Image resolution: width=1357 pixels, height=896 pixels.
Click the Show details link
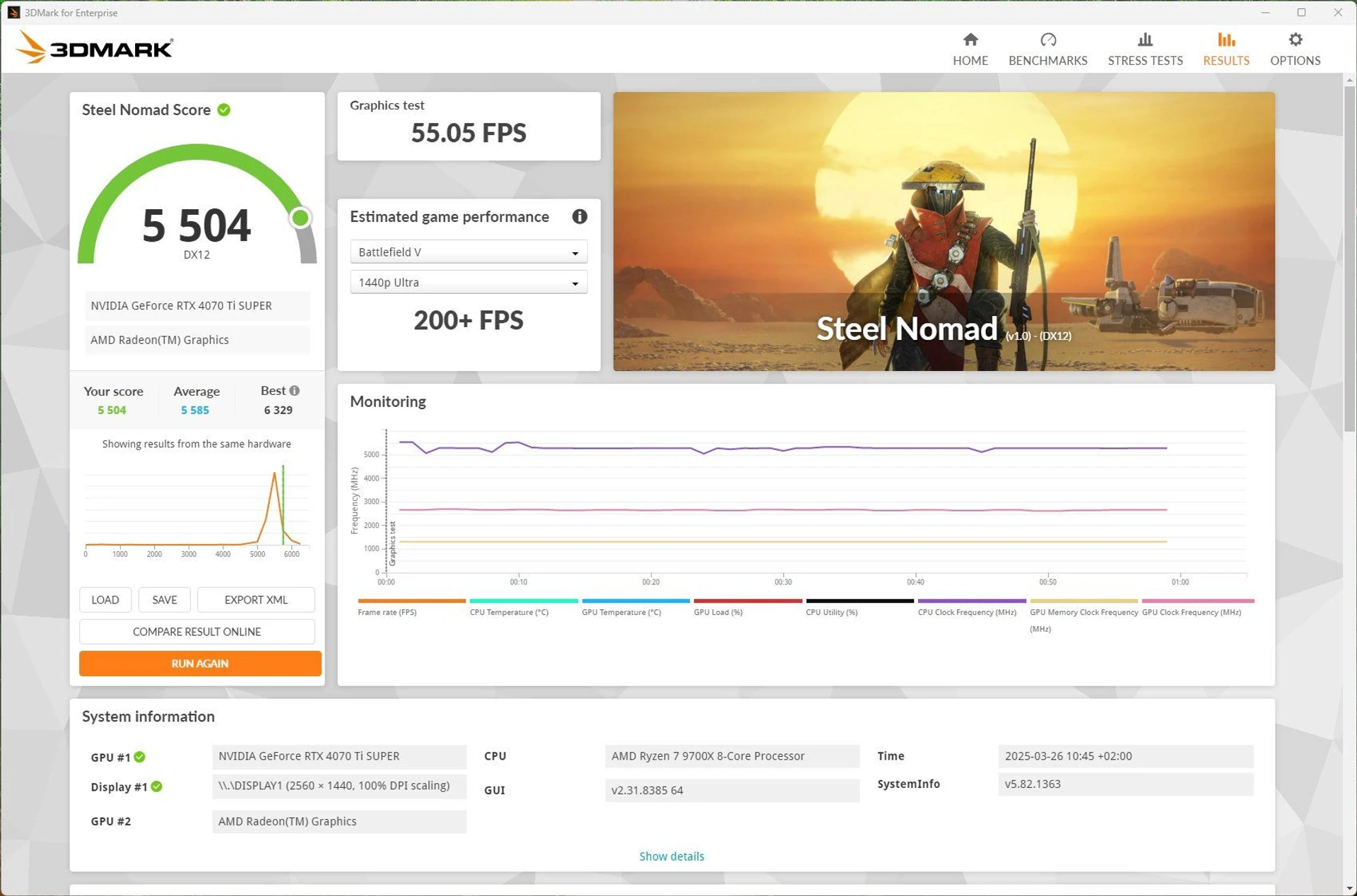(671, 856)
